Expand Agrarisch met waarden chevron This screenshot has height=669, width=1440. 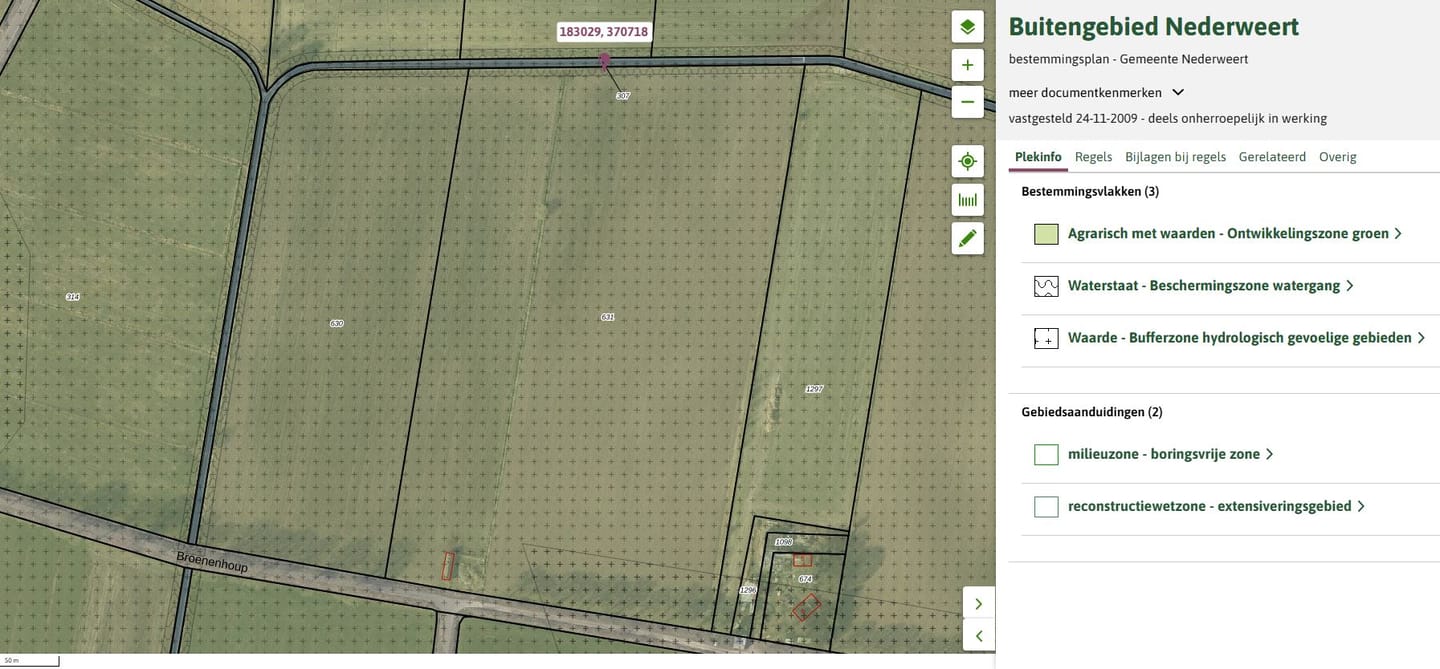1398,234
